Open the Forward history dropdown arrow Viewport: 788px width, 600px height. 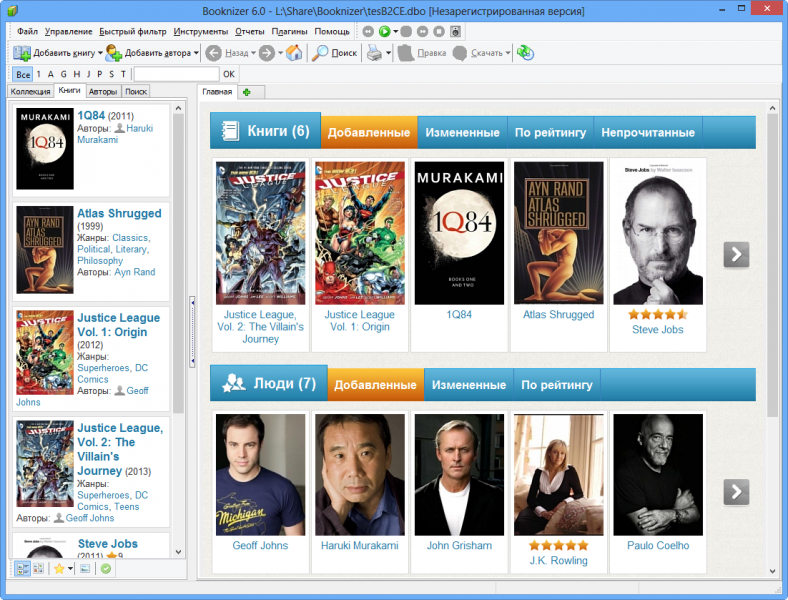click(x=280, y=53)
